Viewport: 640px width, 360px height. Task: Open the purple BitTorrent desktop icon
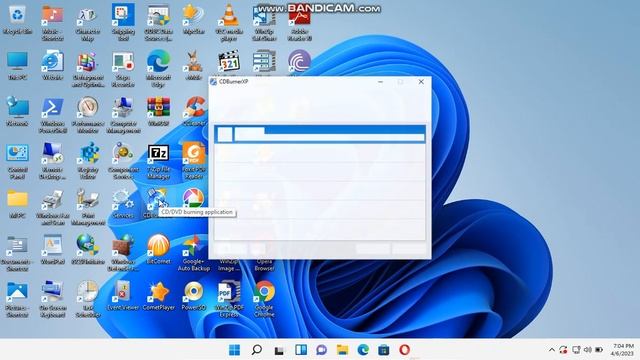tap(300, 61)
